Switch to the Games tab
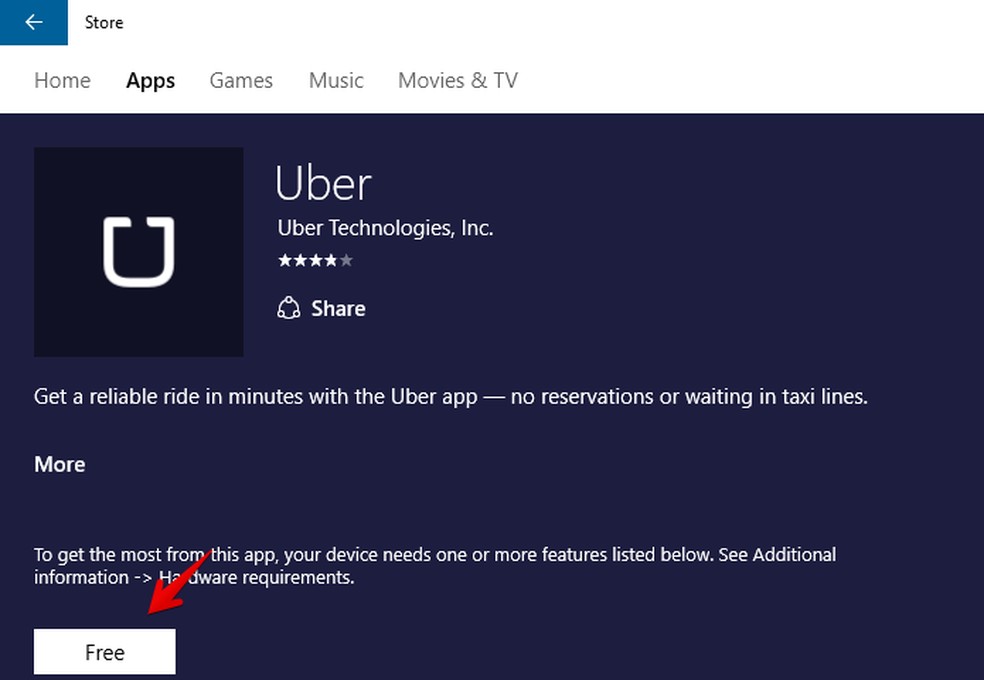The height and width of the screenshot is (680, 984). click(240, 80)
